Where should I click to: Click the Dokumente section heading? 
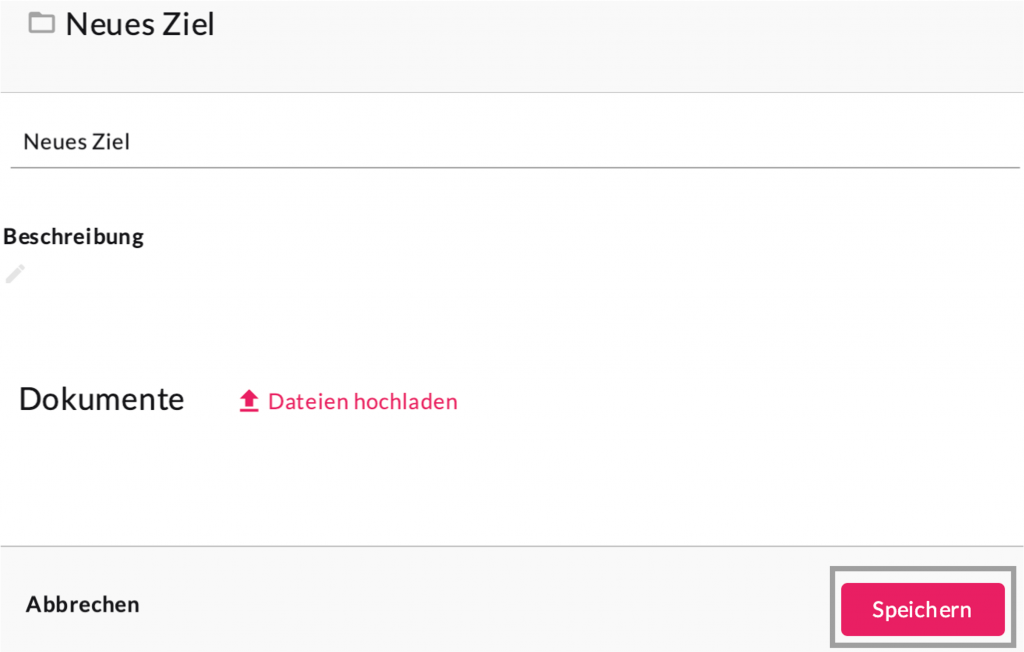(x=102, y=399)
